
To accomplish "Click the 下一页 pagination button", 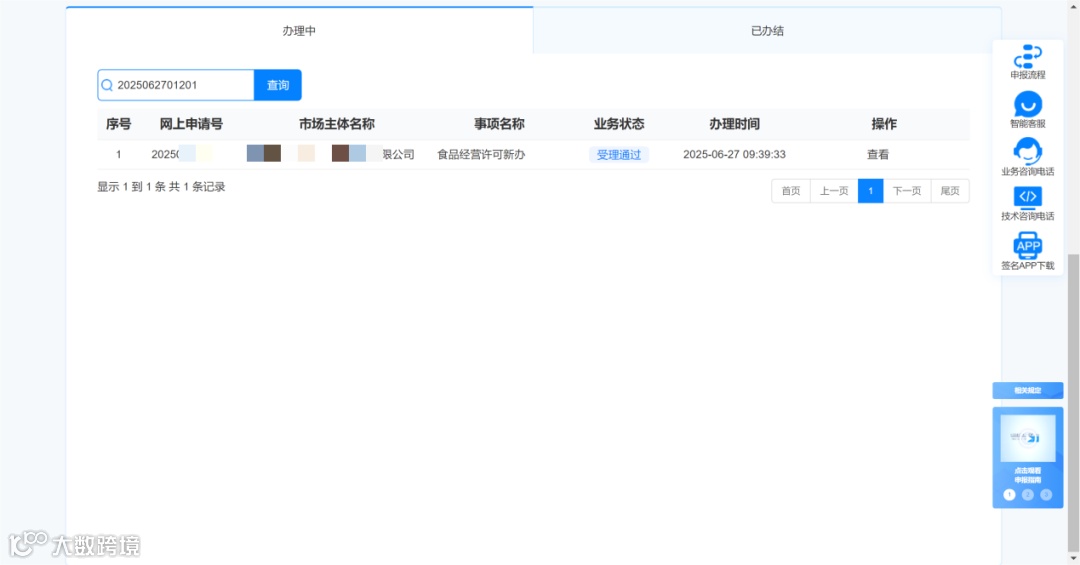I will tap(907, 191).
